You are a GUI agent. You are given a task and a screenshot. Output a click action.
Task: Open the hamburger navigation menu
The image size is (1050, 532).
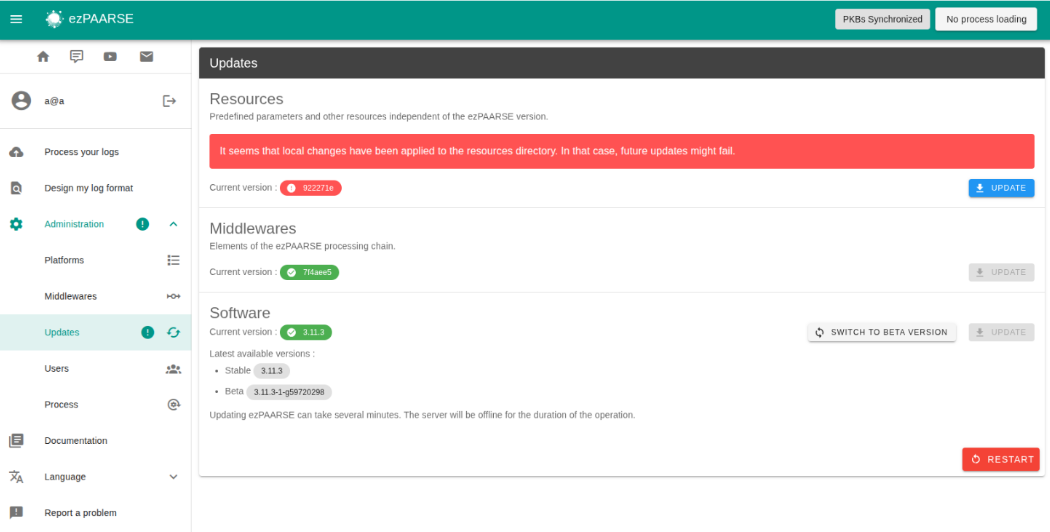coord(16,19)
